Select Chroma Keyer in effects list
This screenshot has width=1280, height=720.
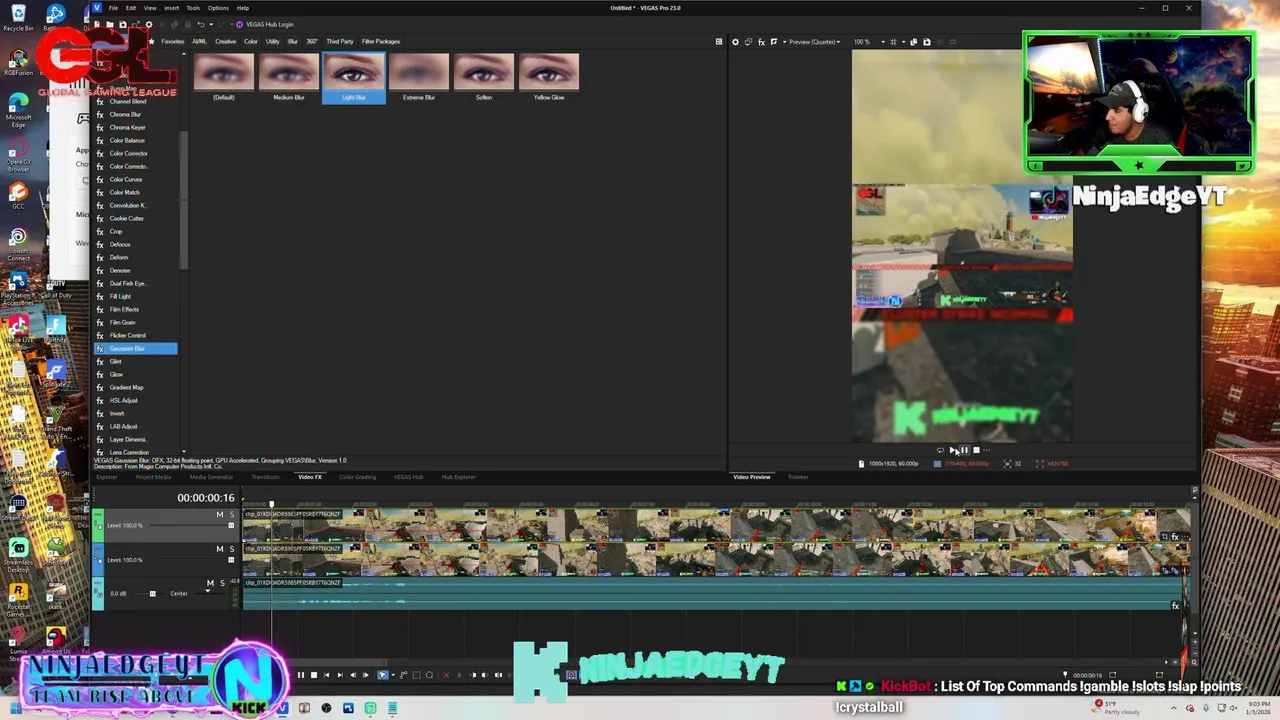coord(128,127)
